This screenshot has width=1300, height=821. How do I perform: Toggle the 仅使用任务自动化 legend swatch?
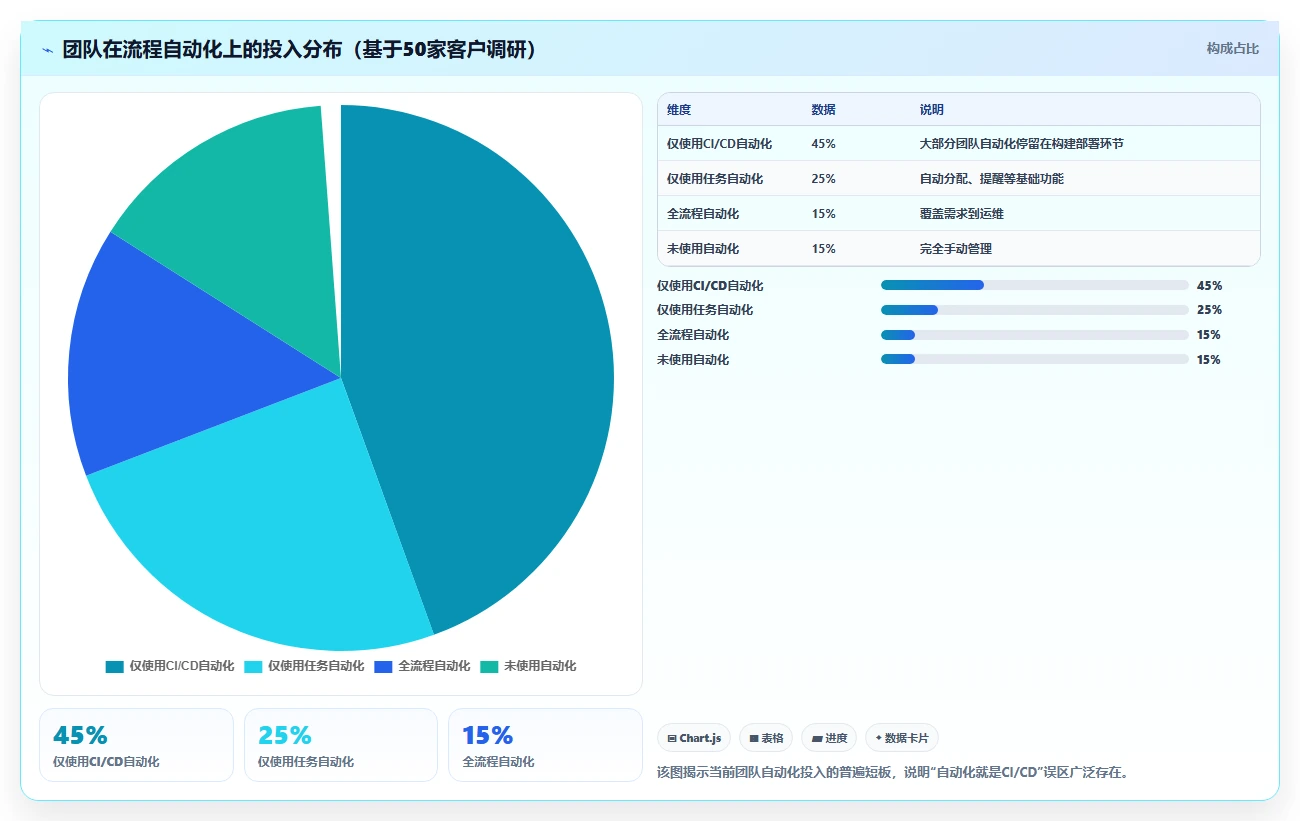pos(253,666)
